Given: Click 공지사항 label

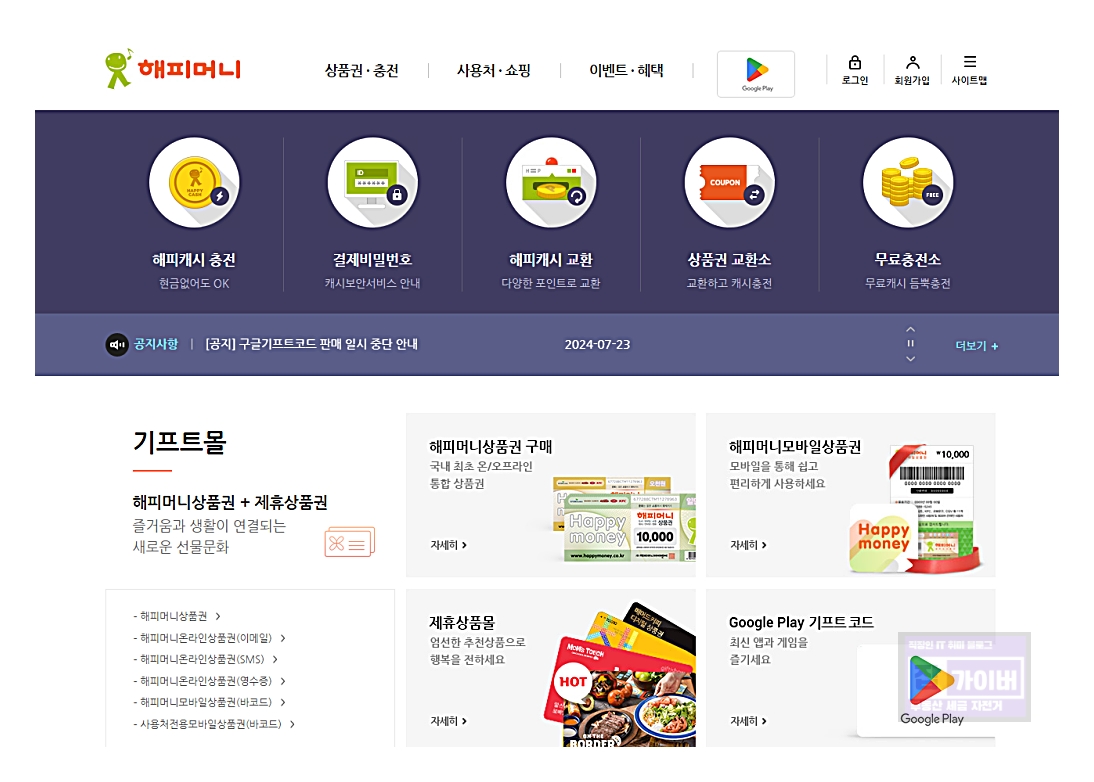Looking at the screenshot, I should (x=156, y=345).
